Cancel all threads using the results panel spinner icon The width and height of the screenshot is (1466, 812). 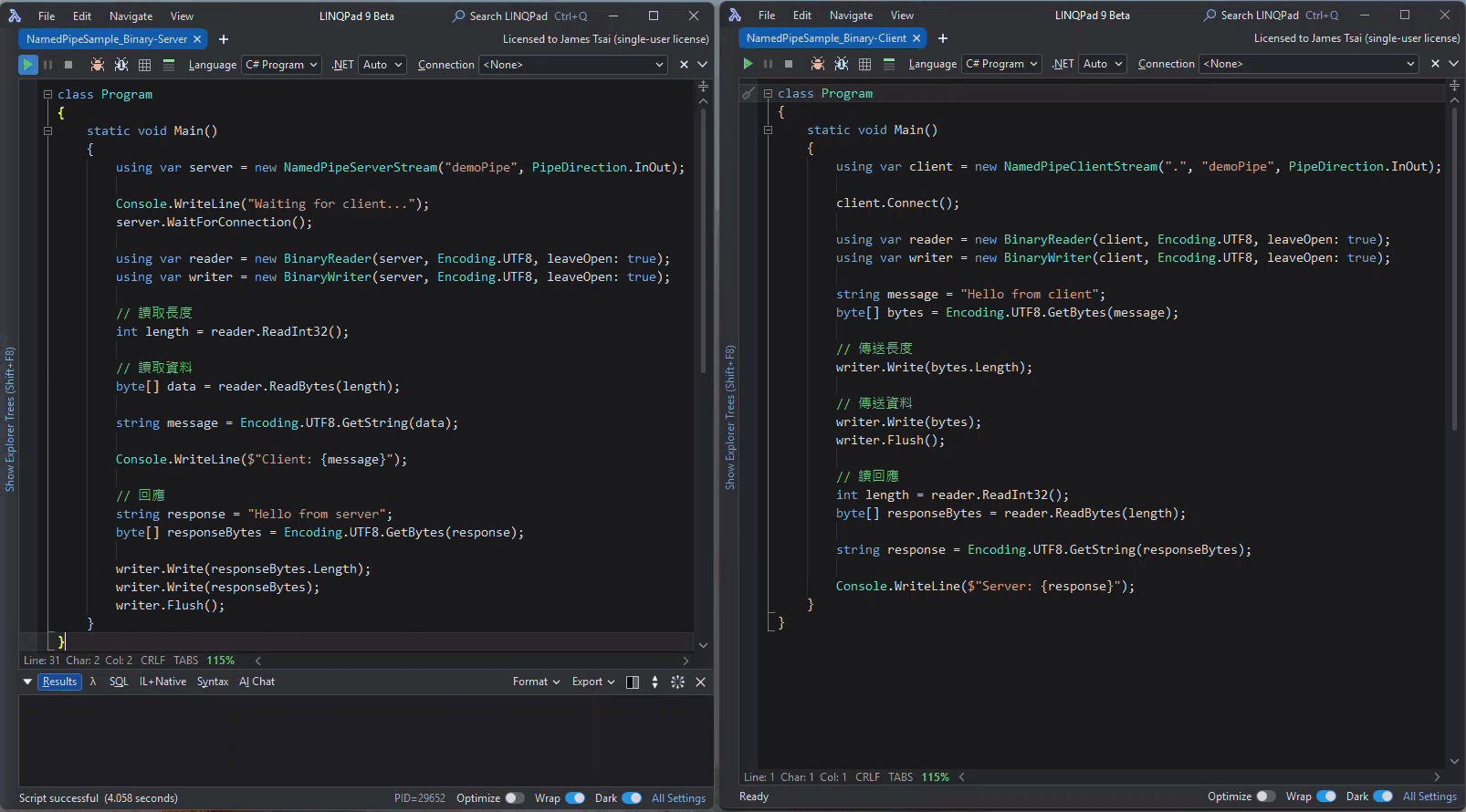[x=677, y=682]
